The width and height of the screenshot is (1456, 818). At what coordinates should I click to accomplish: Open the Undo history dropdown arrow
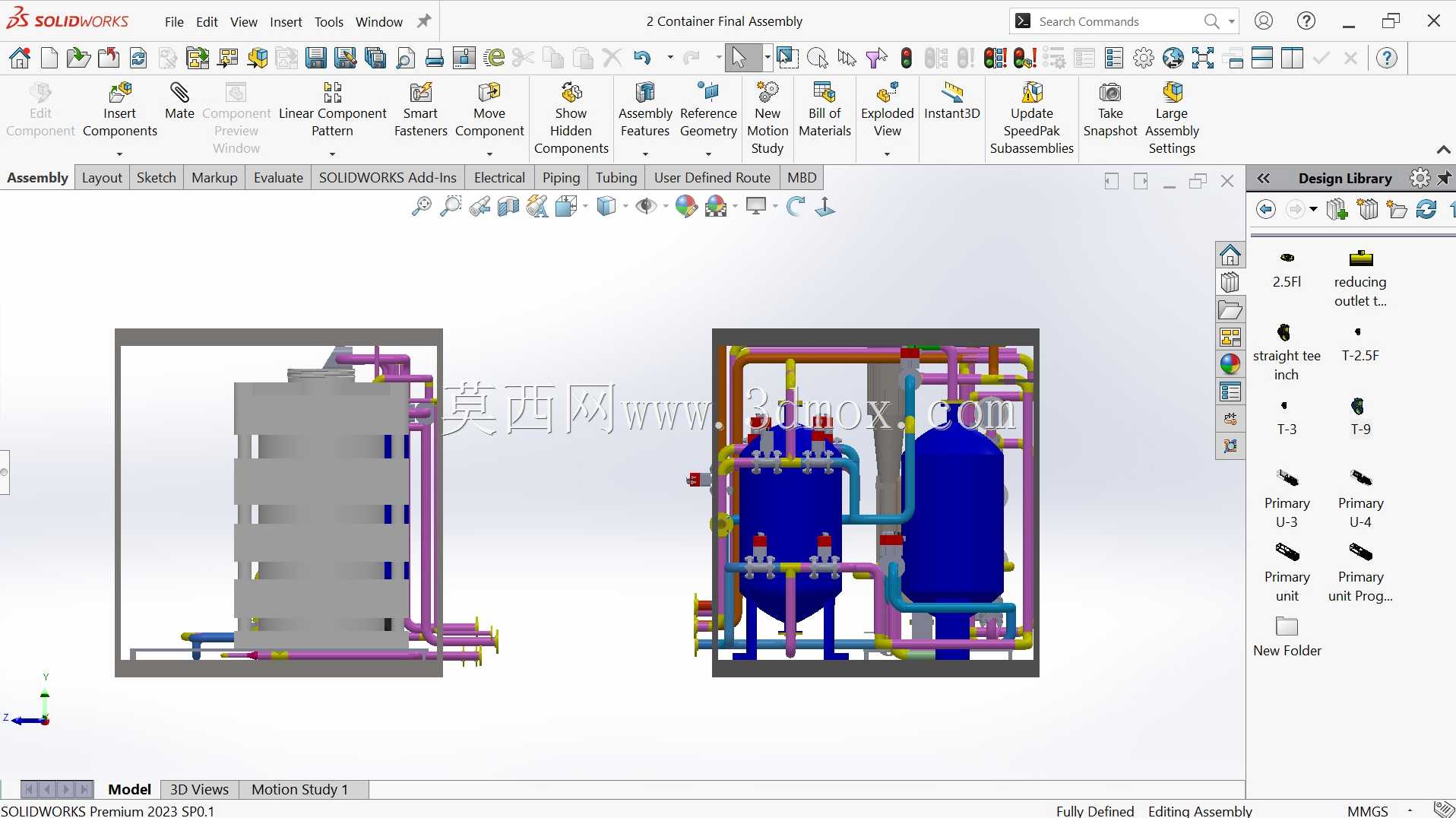(x=669, y=58)
